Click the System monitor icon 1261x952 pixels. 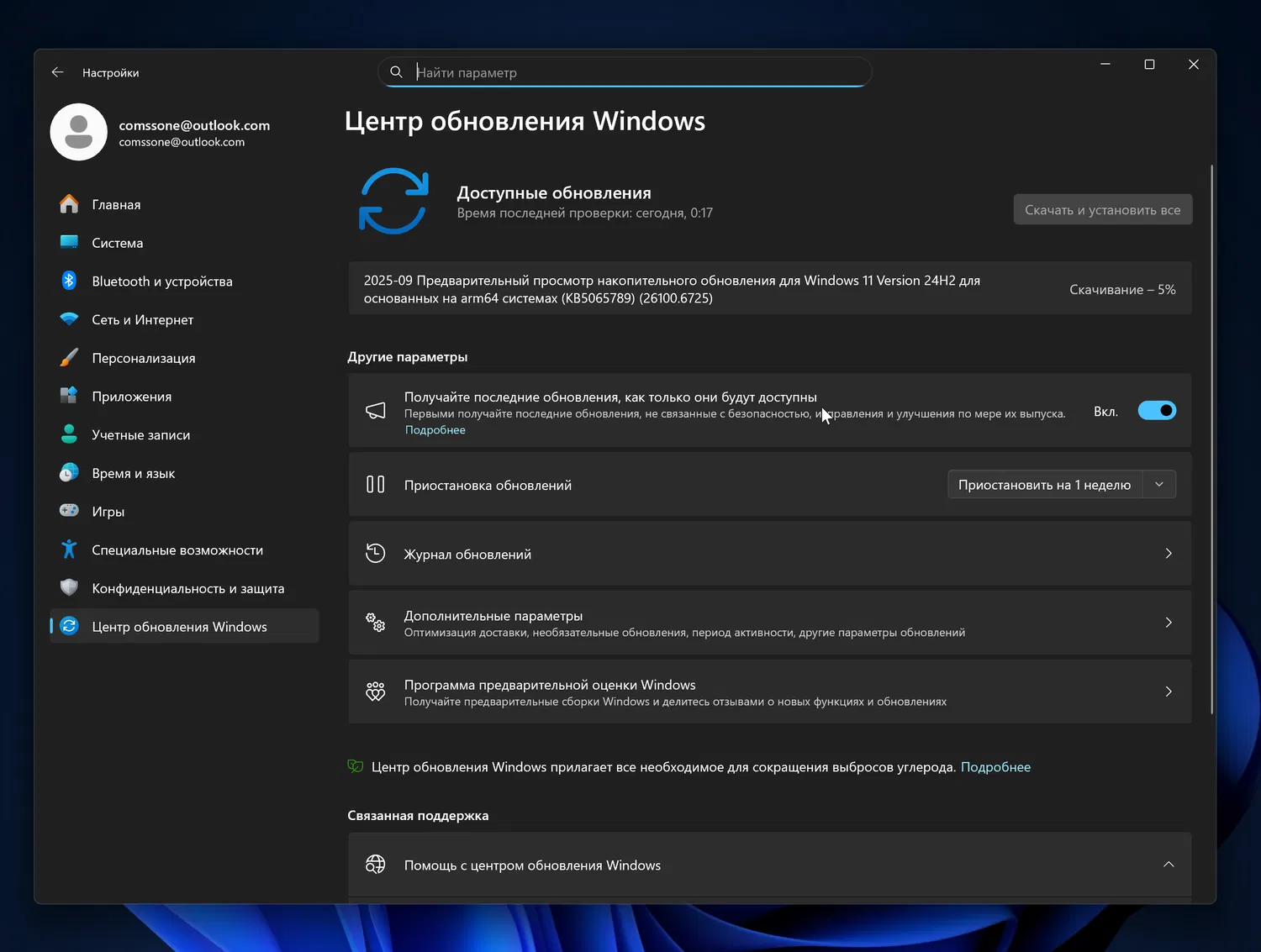[69, 243]
